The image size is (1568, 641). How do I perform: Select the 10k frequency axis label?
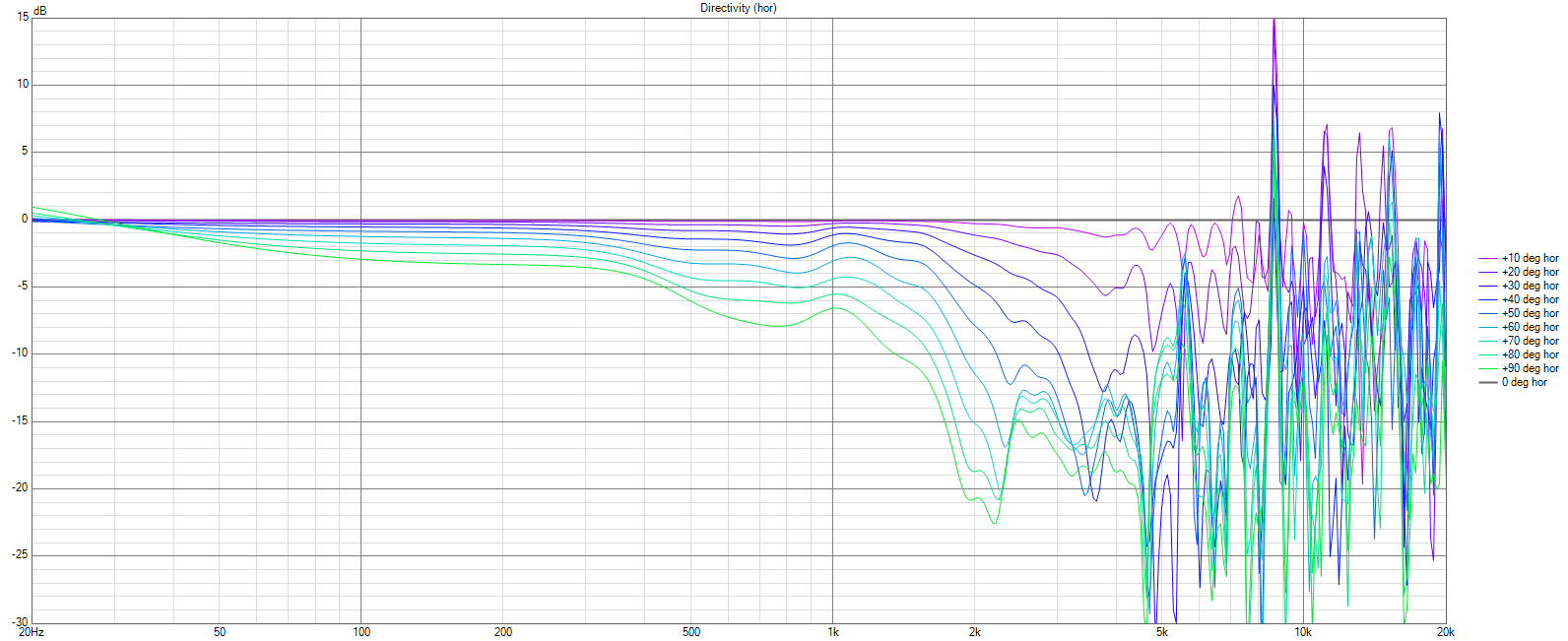(x=1303, y=632)
